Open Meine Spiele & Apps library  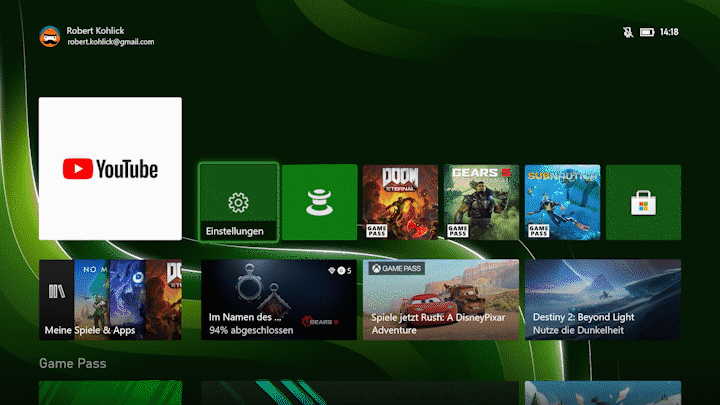[x=110, y=300]
